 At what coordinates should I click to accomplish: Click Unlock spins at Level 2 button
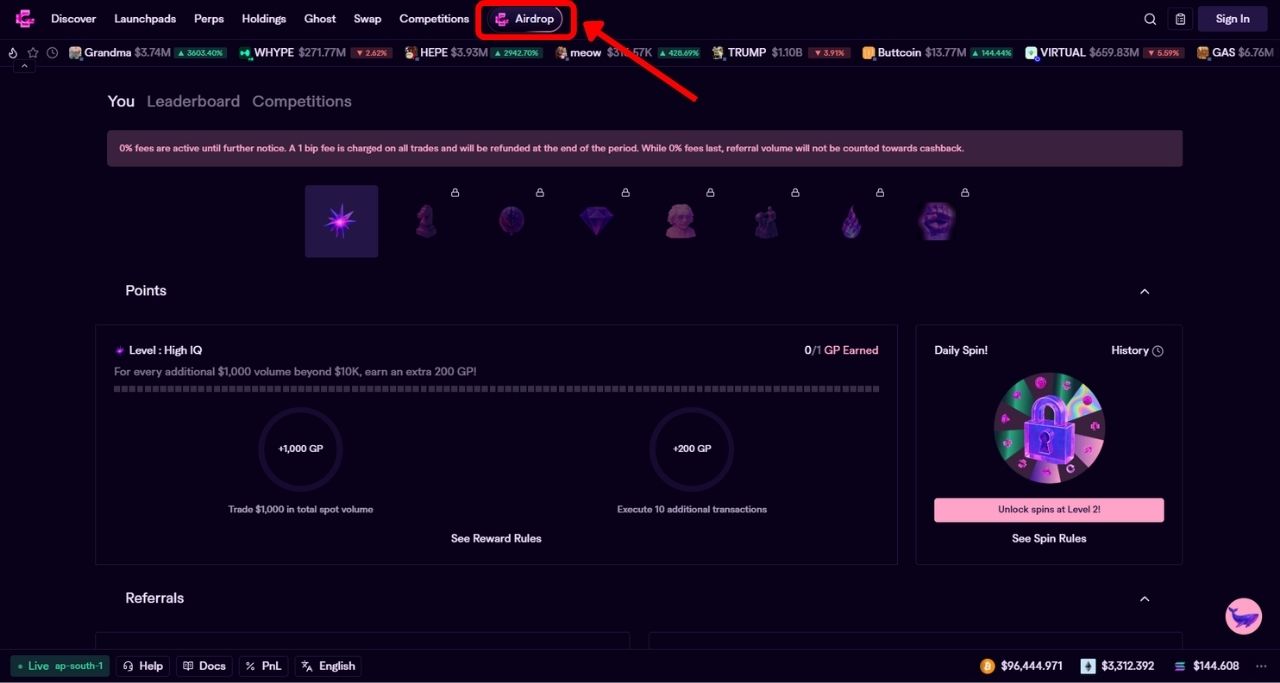(x=1049, y=510)
